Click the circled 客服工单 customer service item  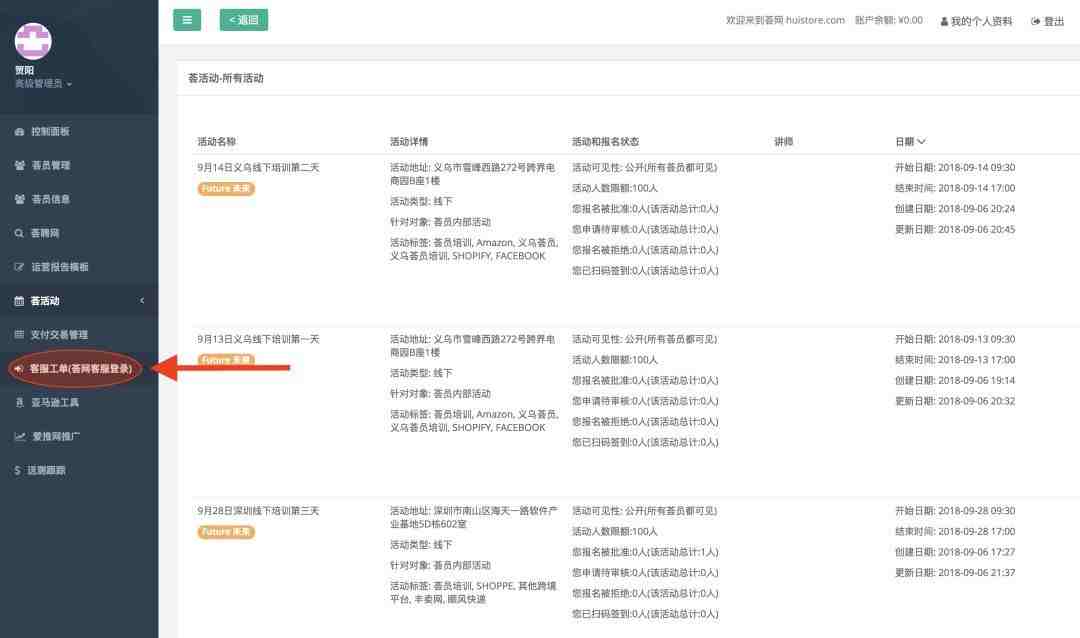(75, 369)
